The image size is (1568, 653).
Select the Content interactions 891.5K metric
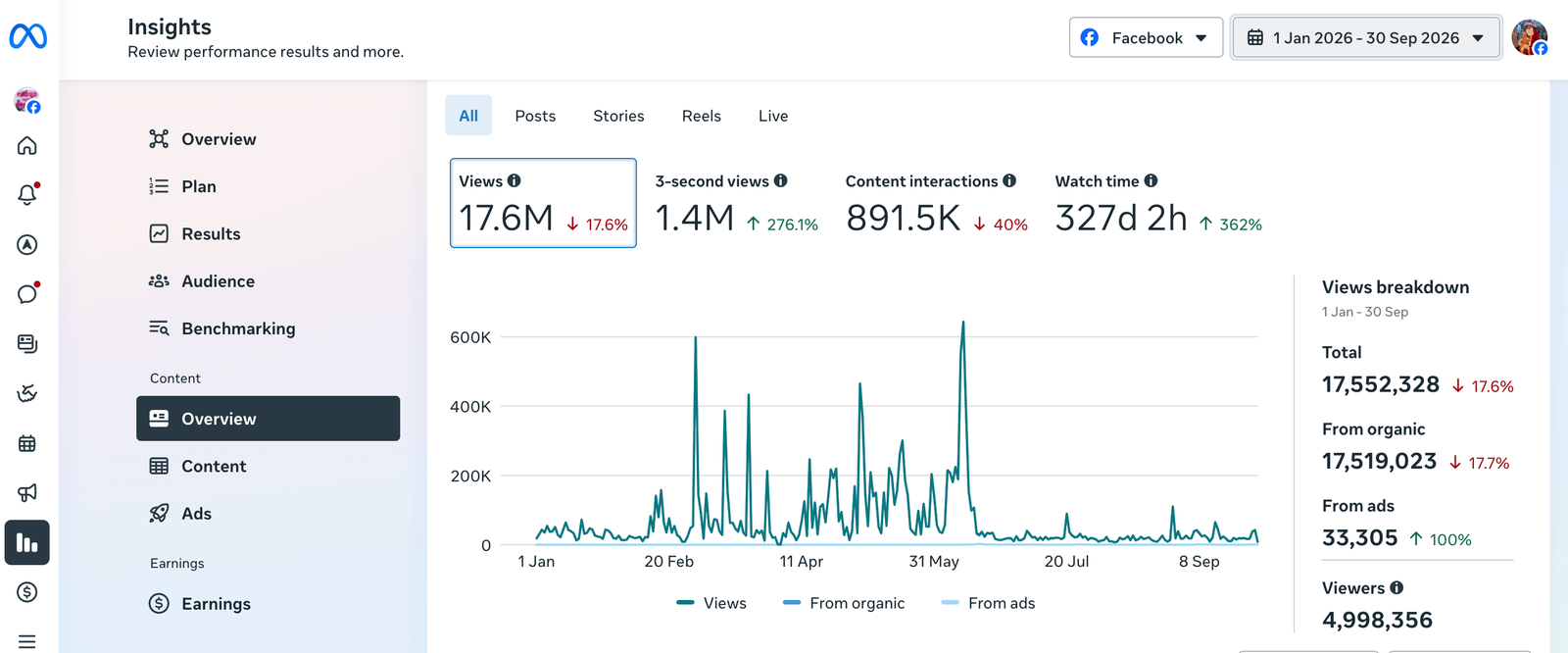tap(937, 203)
